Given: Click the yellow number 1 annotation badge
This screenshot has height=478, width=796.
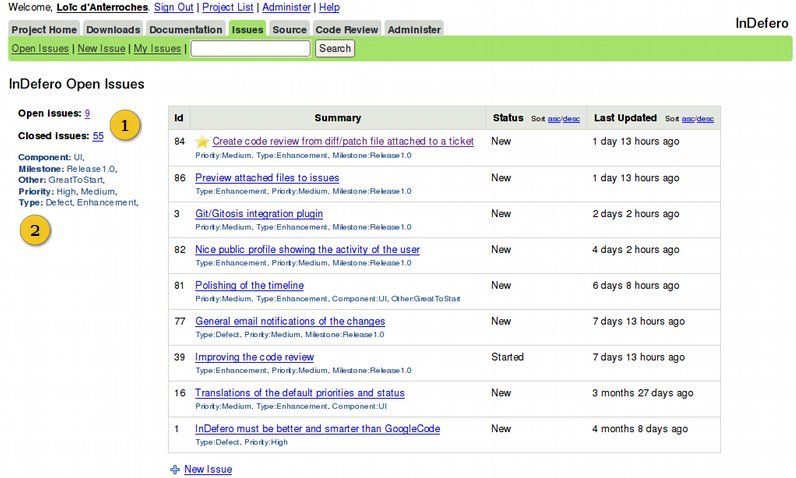Looking at the screenshot, I should click(124, 125).
